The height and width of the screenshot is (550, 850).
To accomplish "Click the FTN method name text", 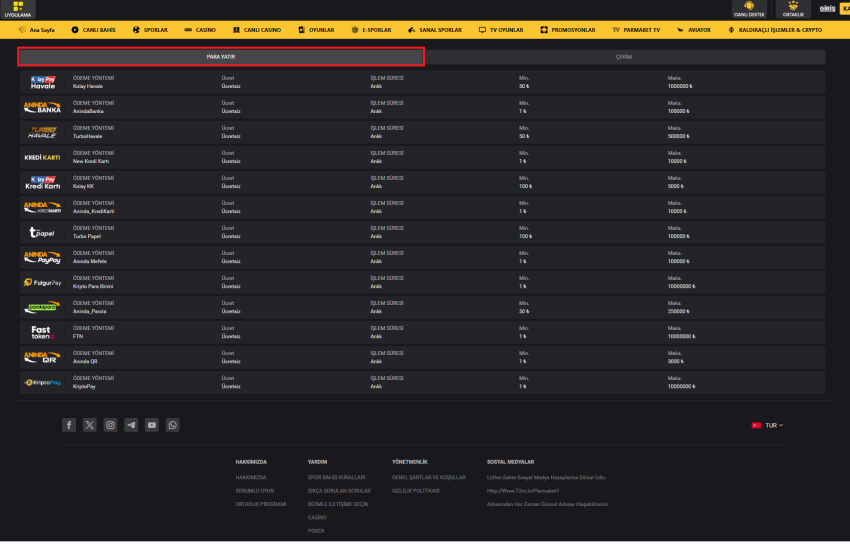I will pyautogui.click(x=78, y=337).
